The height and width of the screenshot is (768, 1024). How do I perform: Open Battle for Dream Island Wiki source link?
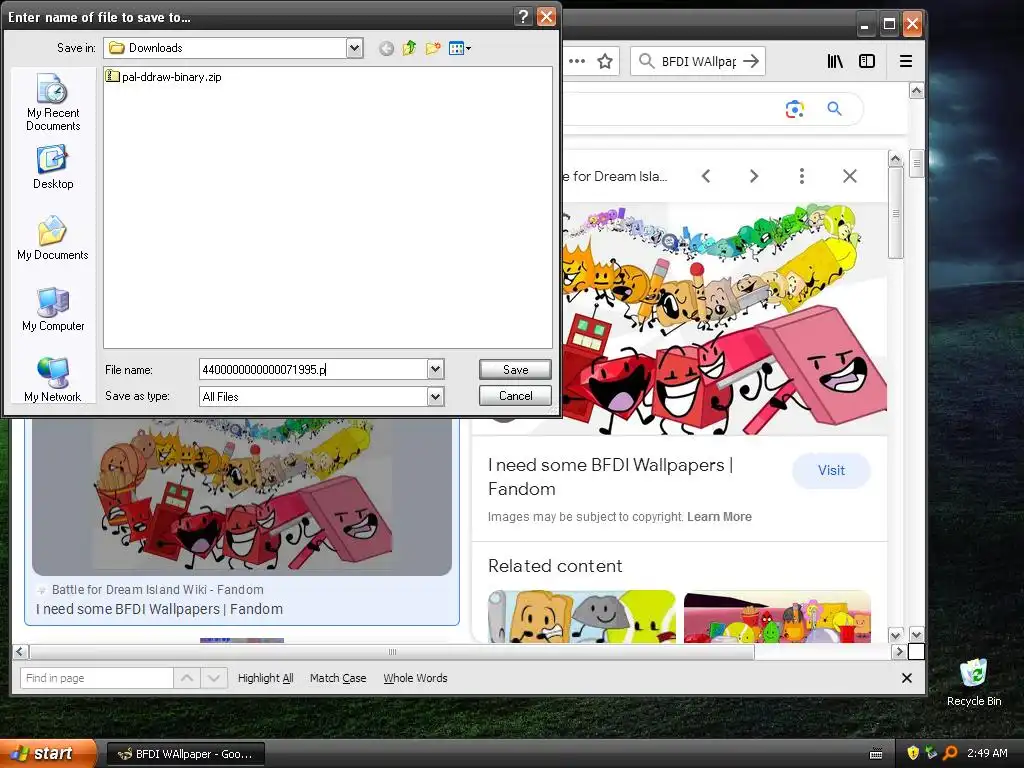coord(157,590)
